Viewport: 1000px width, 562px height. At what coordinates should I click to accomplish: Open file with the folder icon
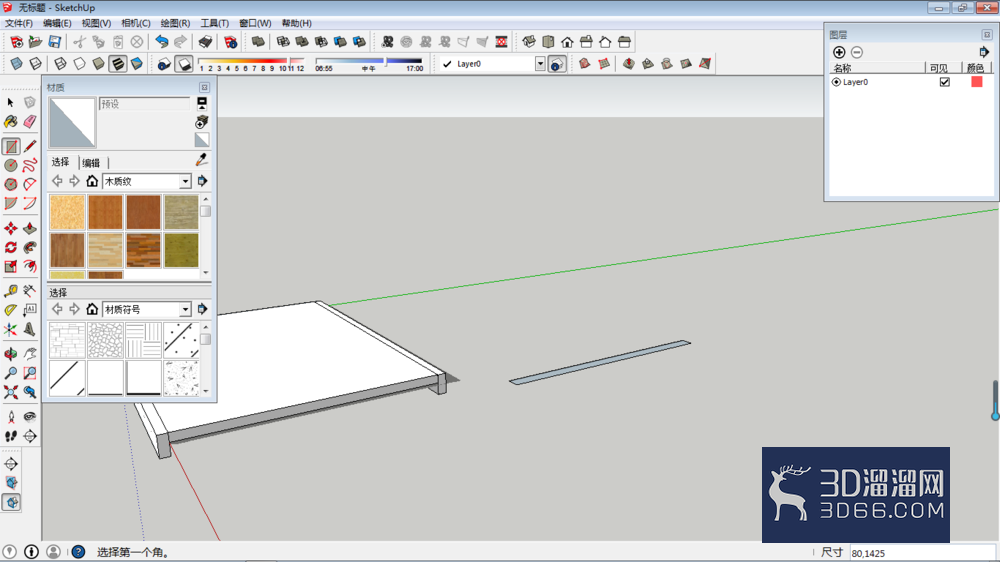click(36, 42)
